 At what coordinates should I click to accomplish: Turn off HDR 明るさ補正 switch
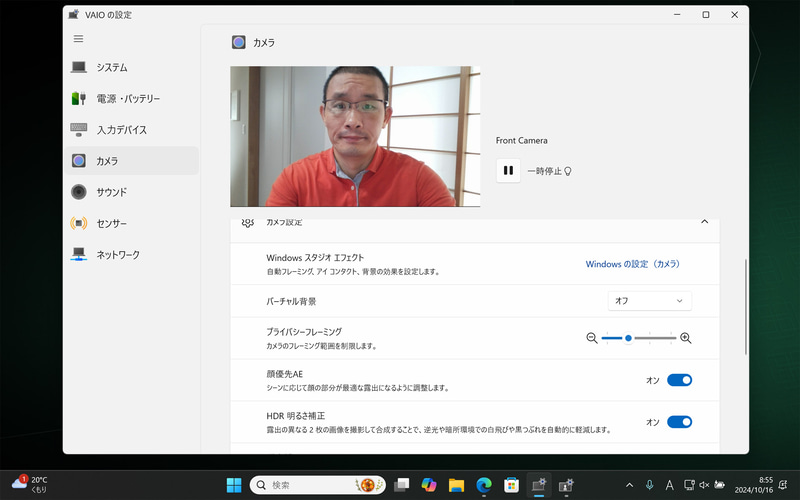[679, 422]
